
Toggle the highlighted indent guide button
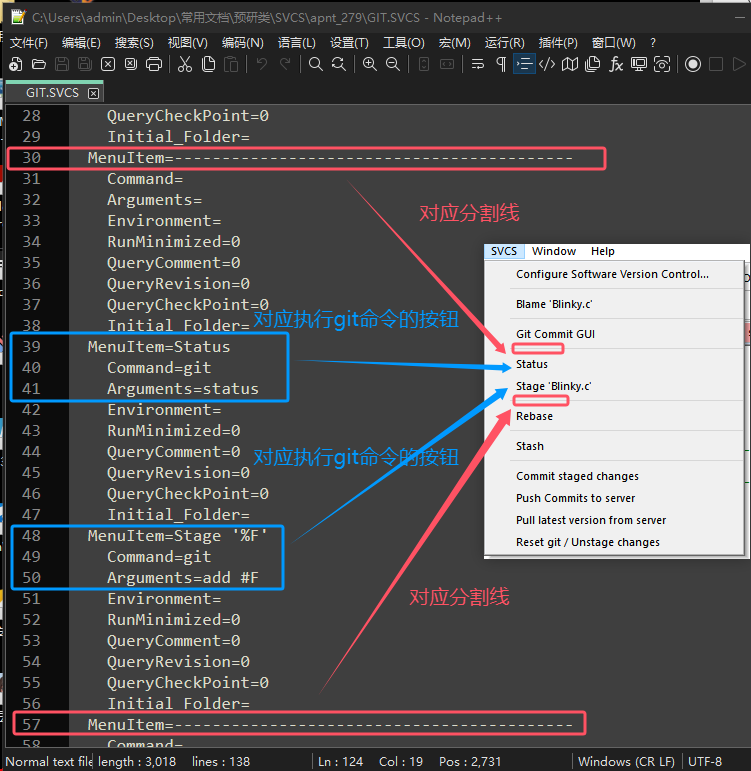[524, 64]
